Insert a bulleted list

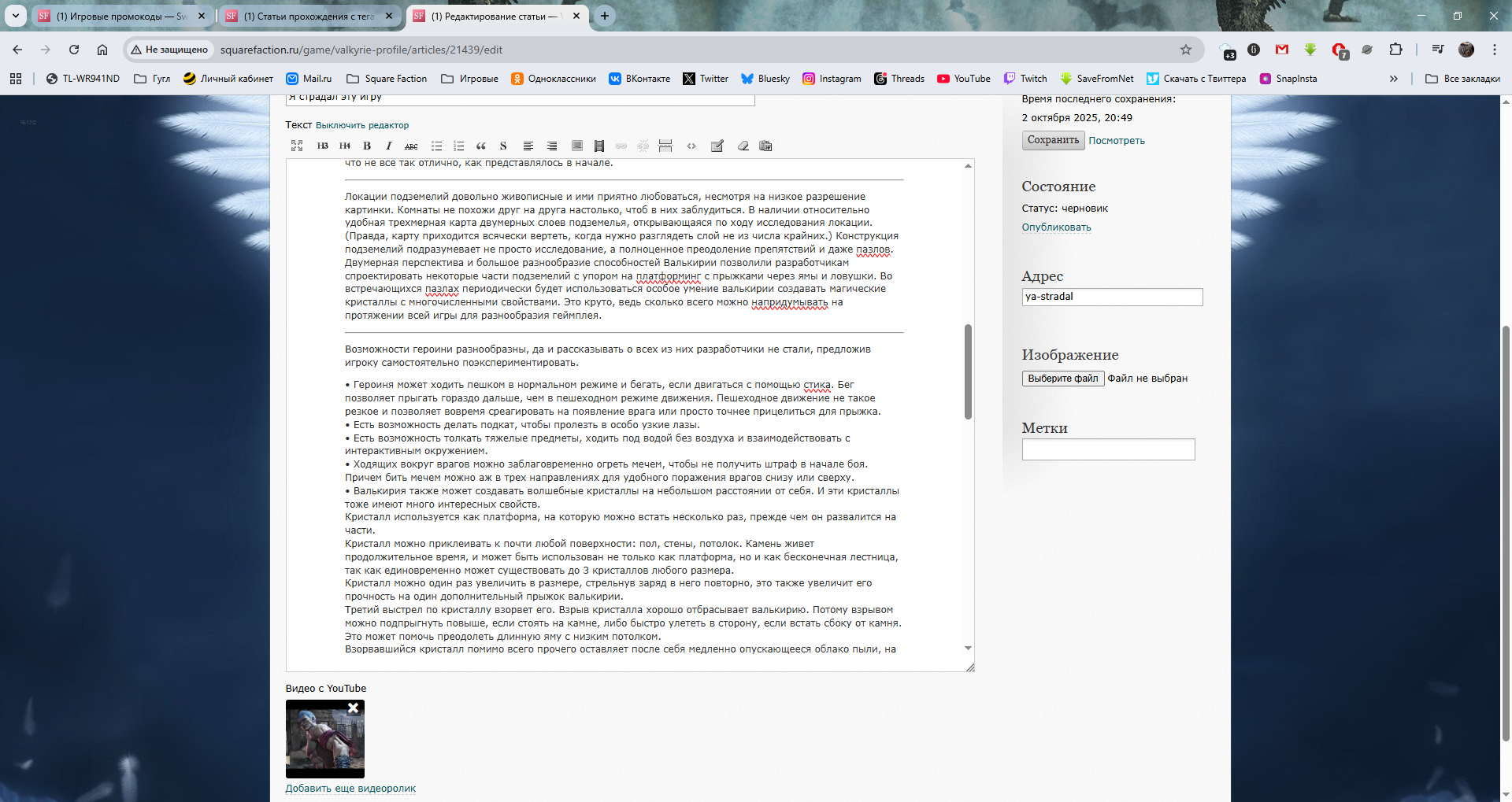click(x=436, y=146)
